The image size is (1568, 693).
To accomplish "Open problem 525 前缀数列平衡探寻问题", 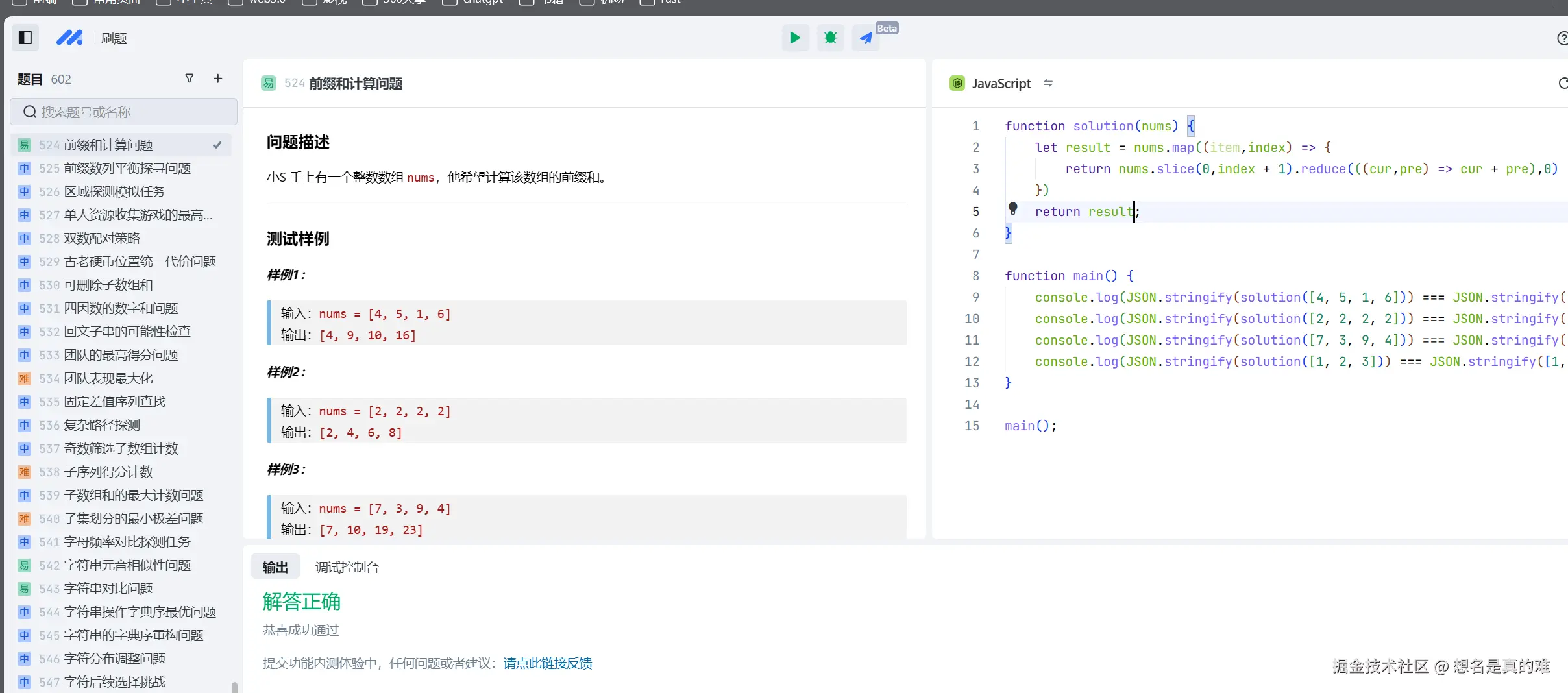I will coord(127,168).
